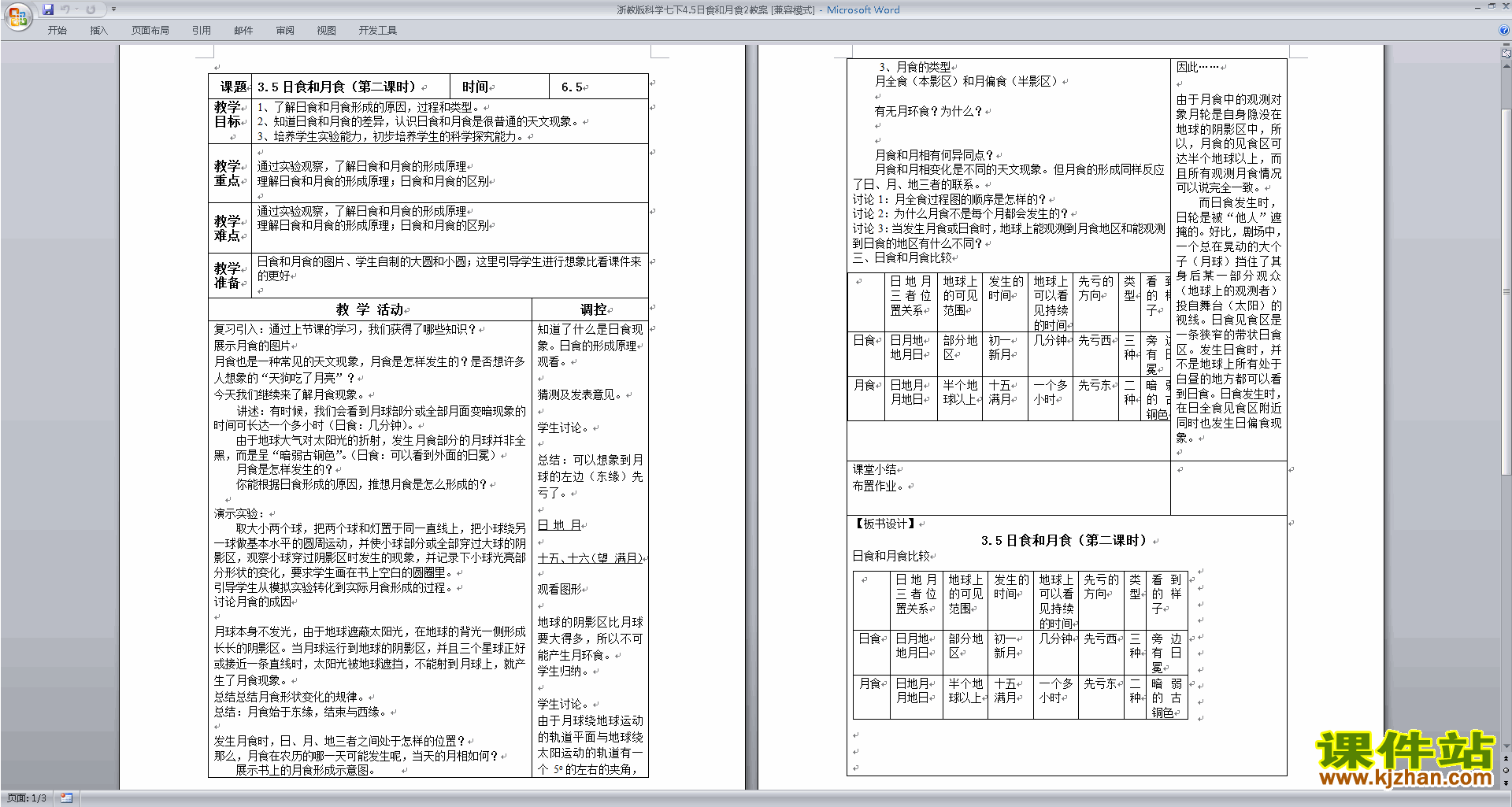The width and height of the screenshot is (1512, 807).
Task: Click board-design title 3.5日食和月食（第二课时）
Action: click(x=1065, y=541)
